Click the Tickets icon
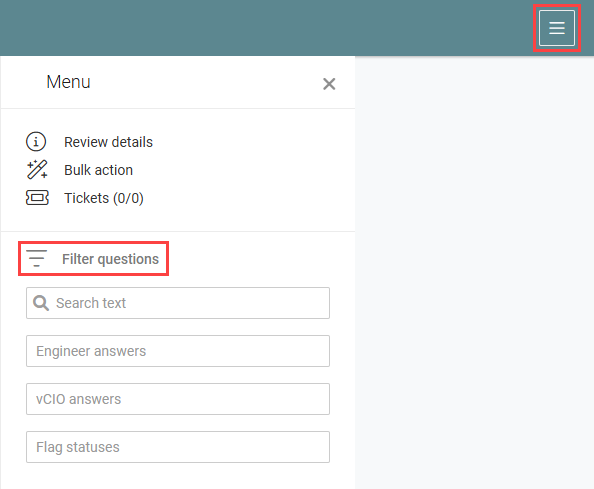This screenshot has width=594, height=489. 37,198
